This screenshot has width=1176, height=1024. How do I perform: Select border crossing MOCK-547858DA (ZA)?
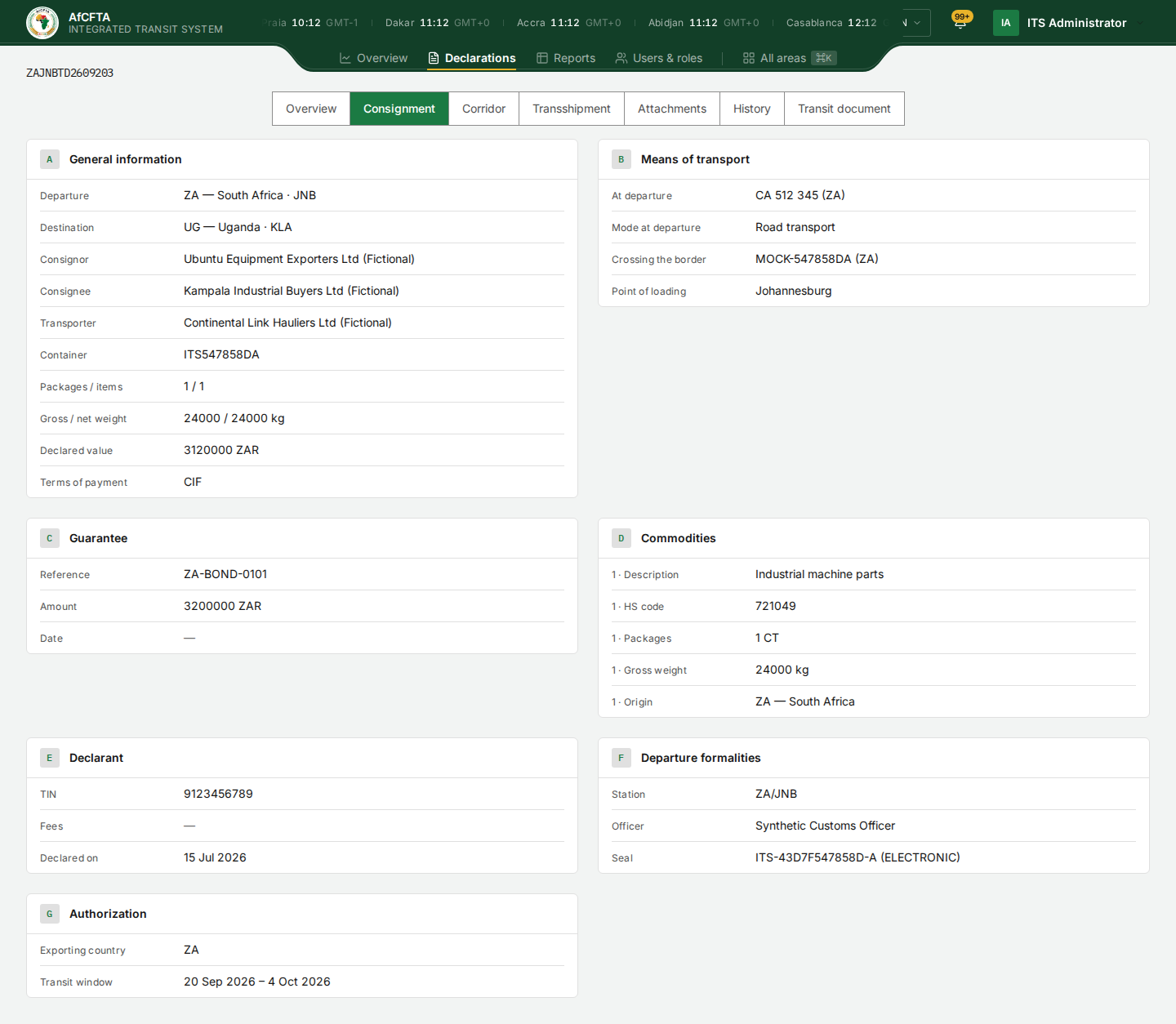pyautogui.click(x=817, y=259)
